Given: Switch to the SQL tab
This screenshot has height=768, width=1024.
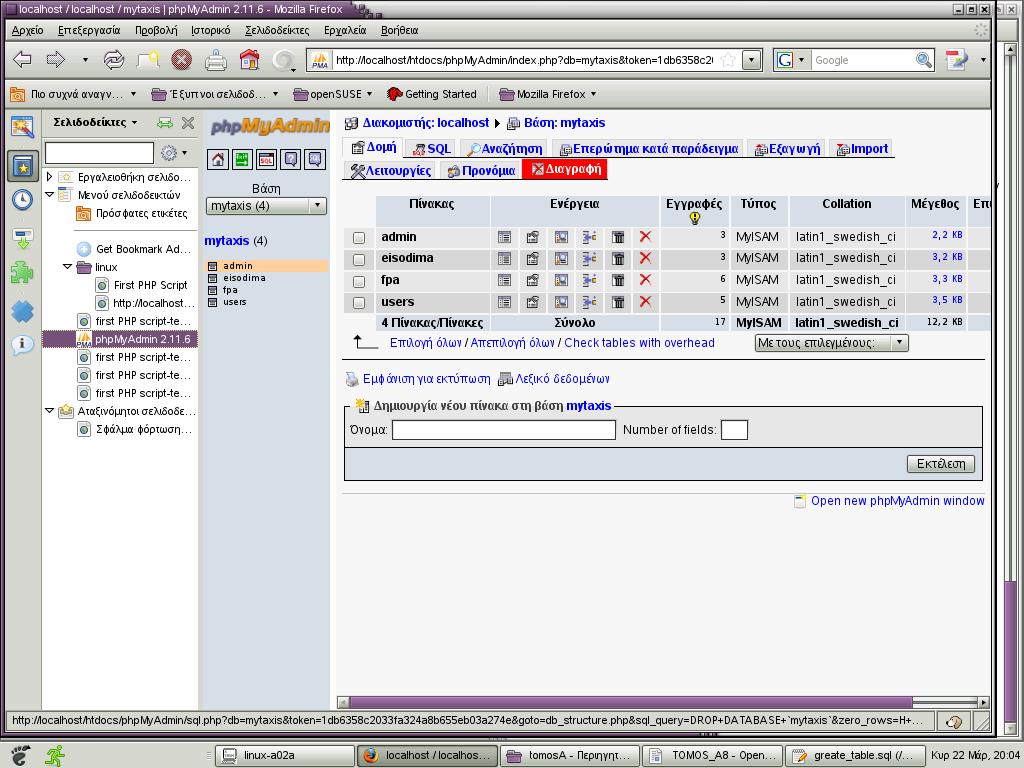Looking at the screenshot, I should coord(432,149).
